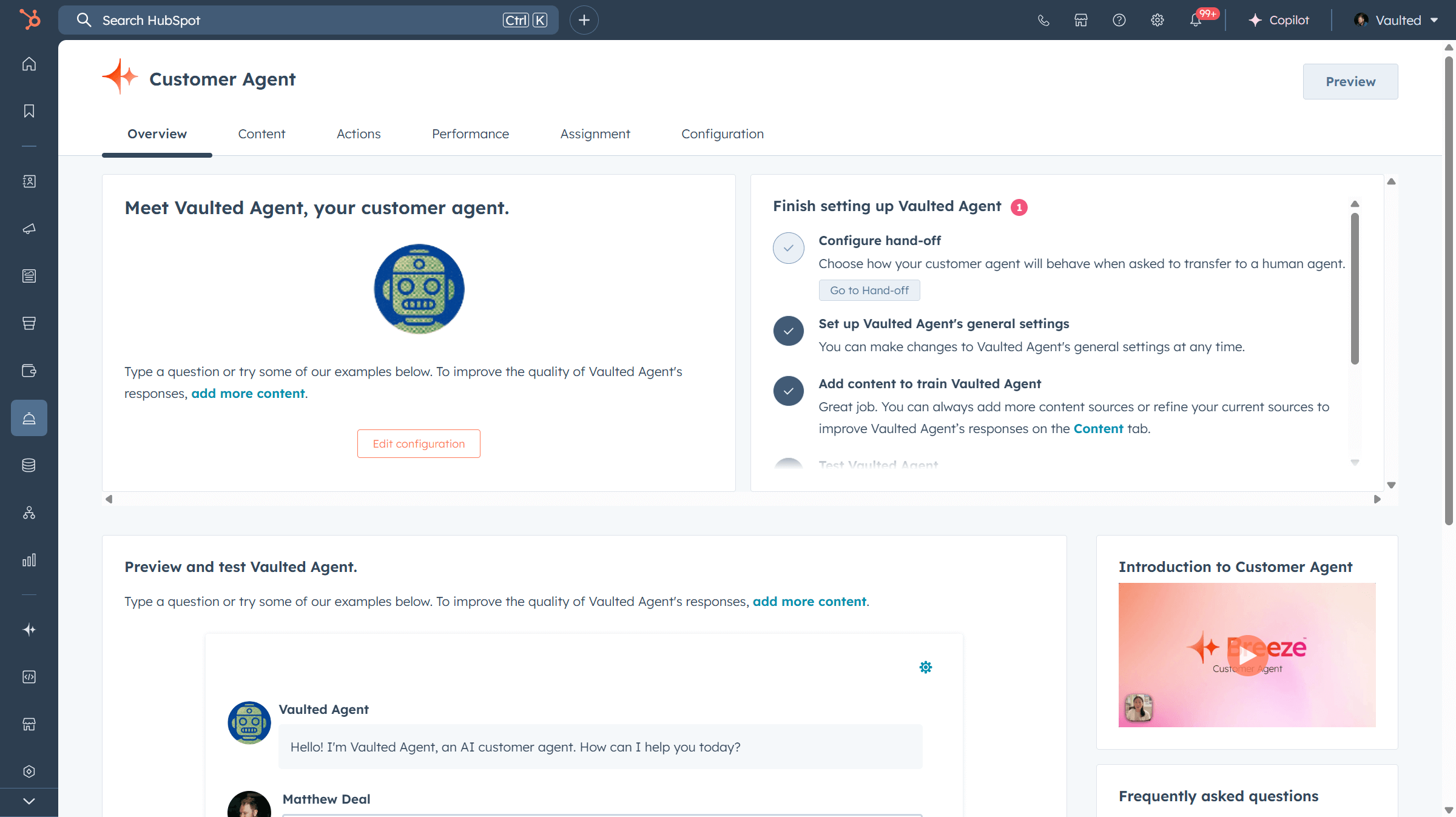
Task: Click the Vaulted Agent robot avatar
Action: click(419, 289)
